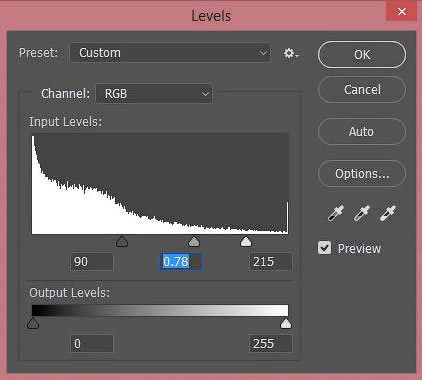Viewport: 422px width, 380px height.
Task: Select the gray point eyedropper
Action: [x=362, y=213]
